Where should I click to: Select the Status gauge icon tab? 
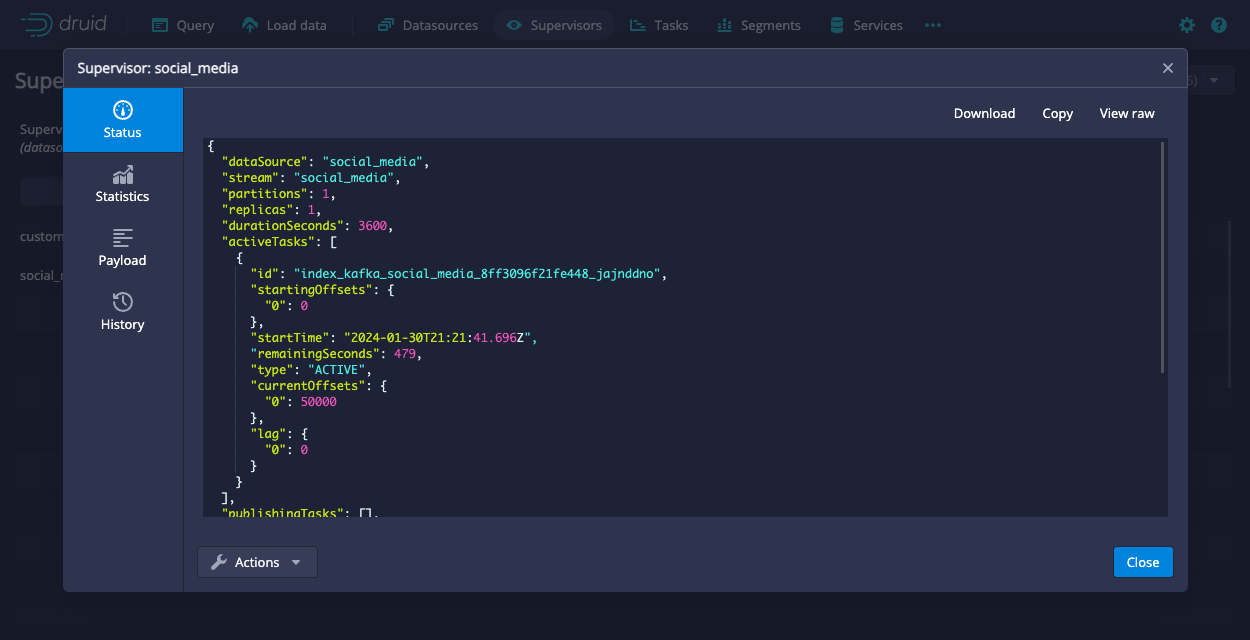[x=123, y=111]
